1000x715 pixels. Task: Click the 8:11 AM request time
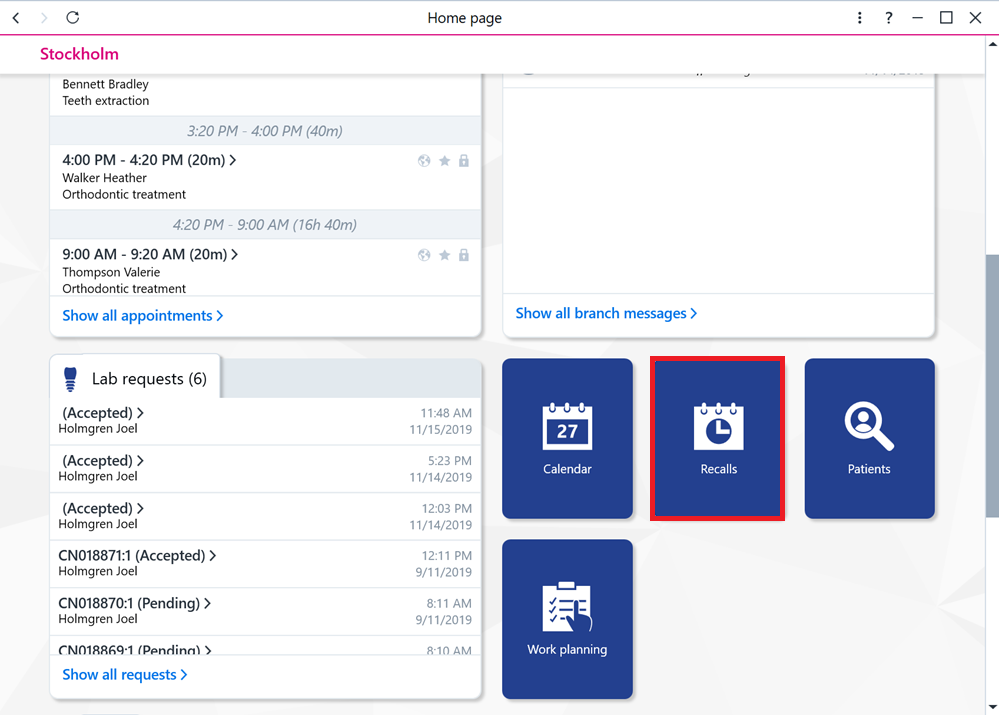pos(449,603)
